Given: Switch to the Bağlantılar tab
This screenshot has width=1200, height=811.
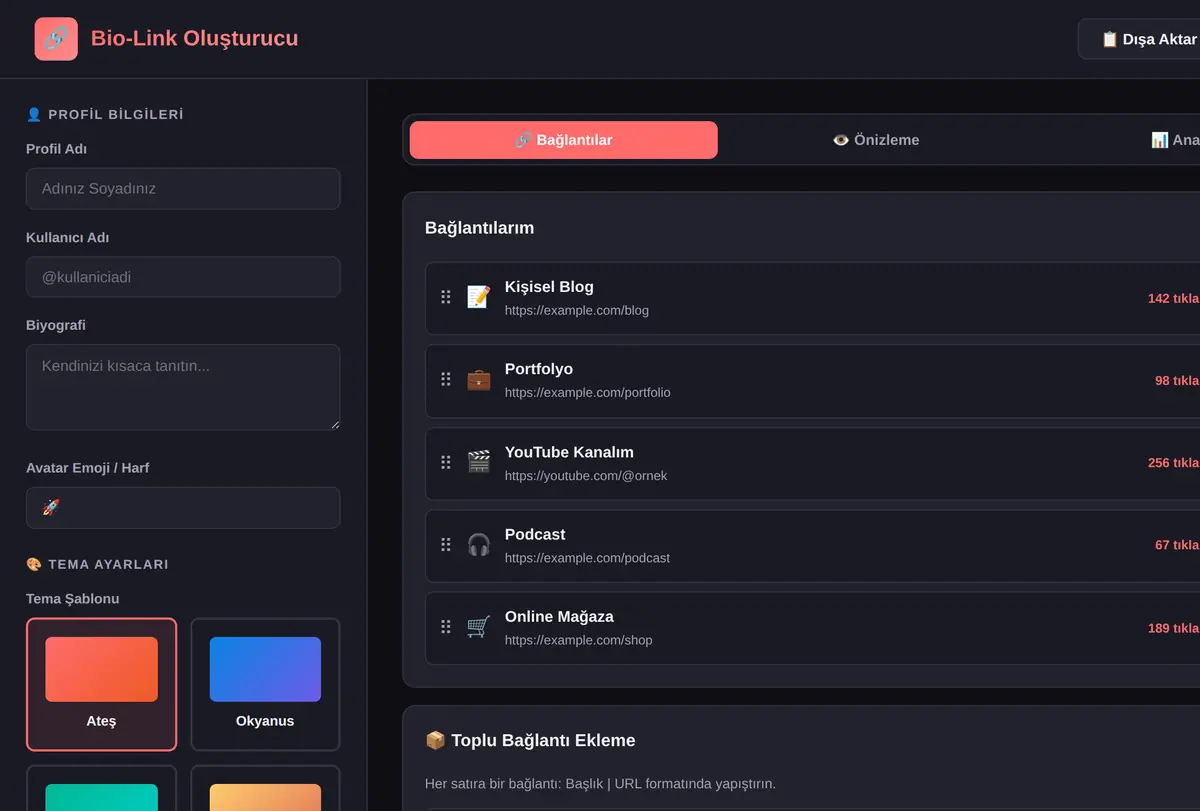Looking at the screenshot, I should pyautogui.click(x=564, y=140).
